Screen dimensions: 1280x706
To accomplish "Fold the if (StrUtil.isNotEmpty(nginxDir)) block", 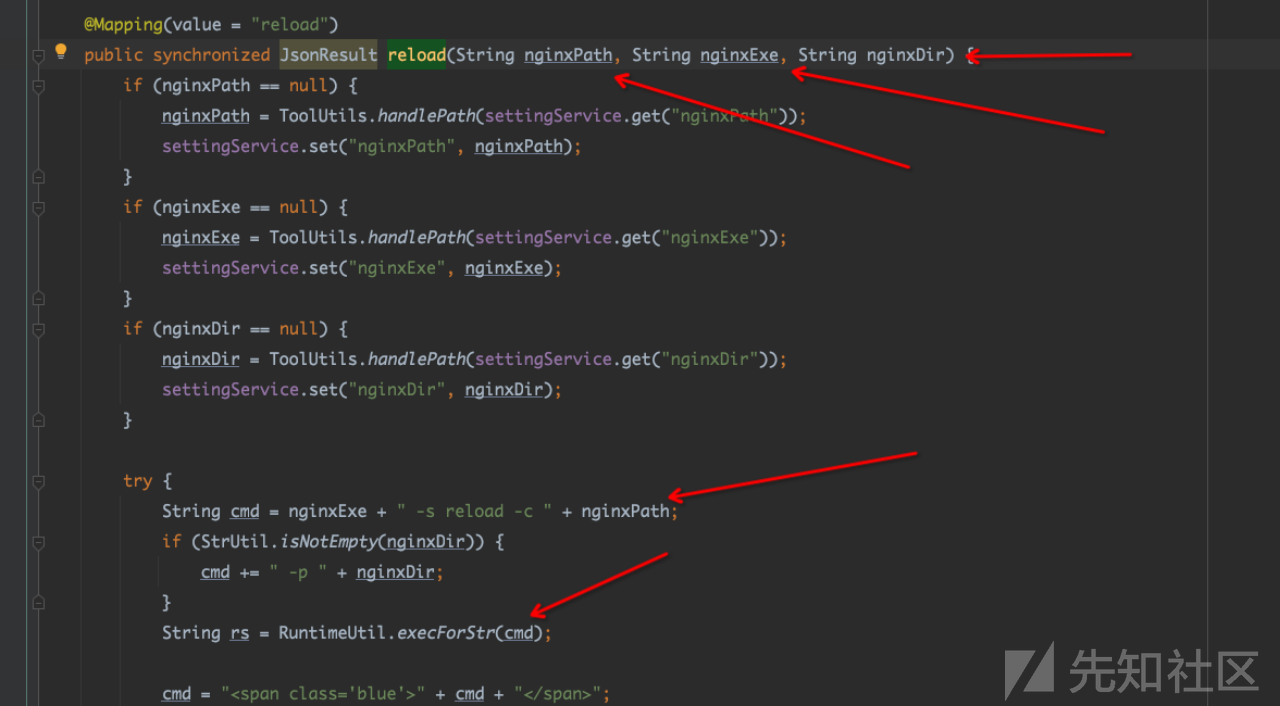I will (38, 542).
